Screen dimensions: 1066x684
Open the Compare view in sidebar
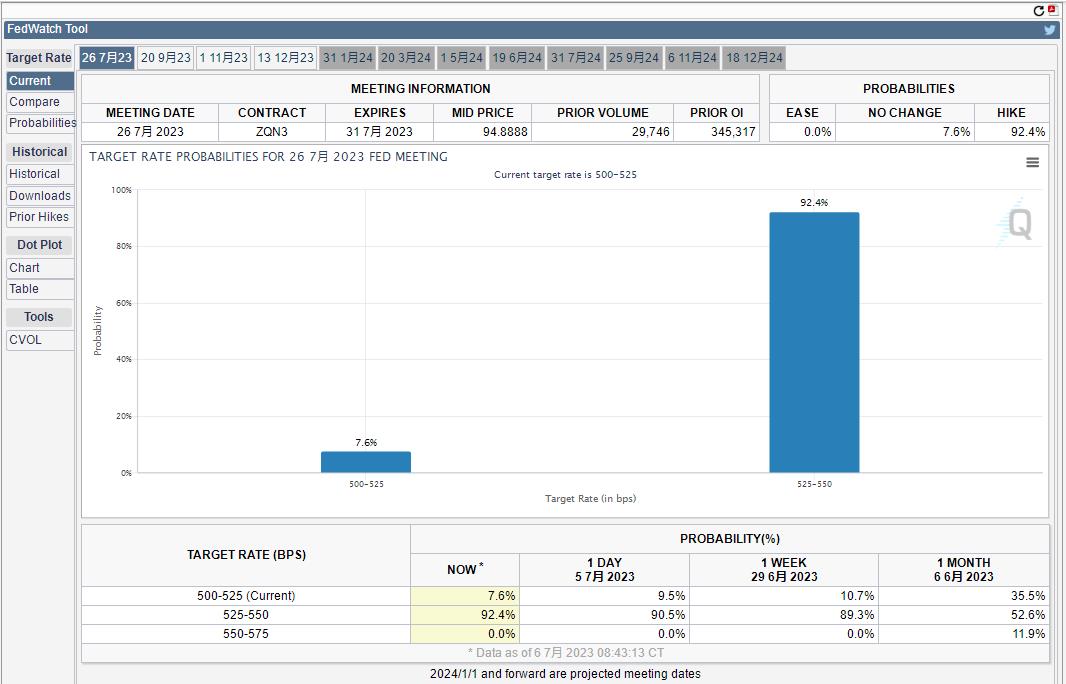[x=35, y=102]
